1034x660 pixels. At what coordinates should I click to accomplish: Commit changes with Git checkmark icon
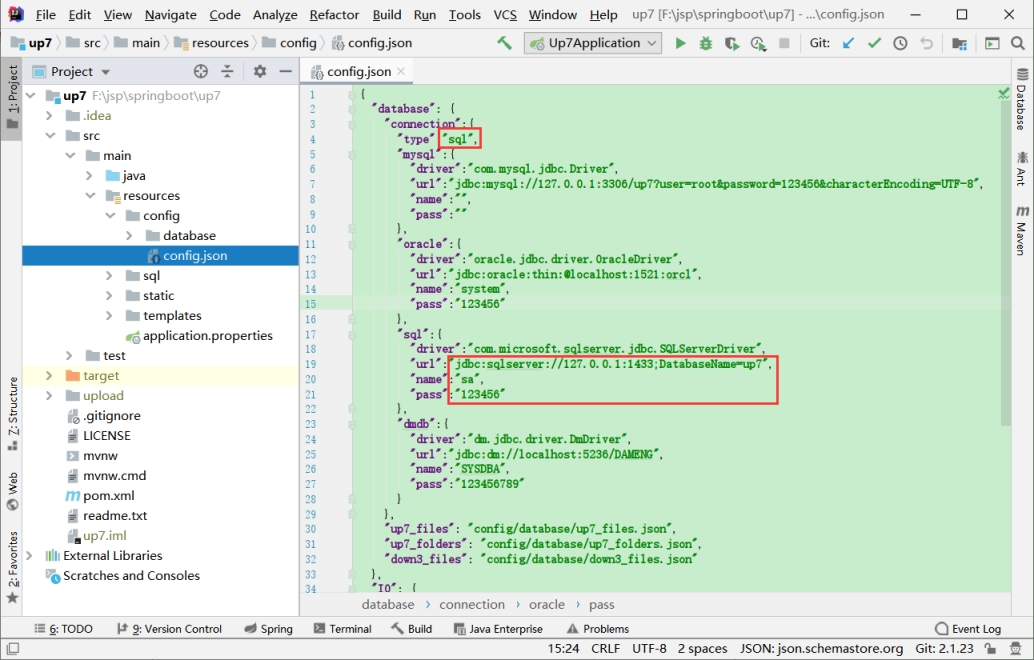[874, 44]
